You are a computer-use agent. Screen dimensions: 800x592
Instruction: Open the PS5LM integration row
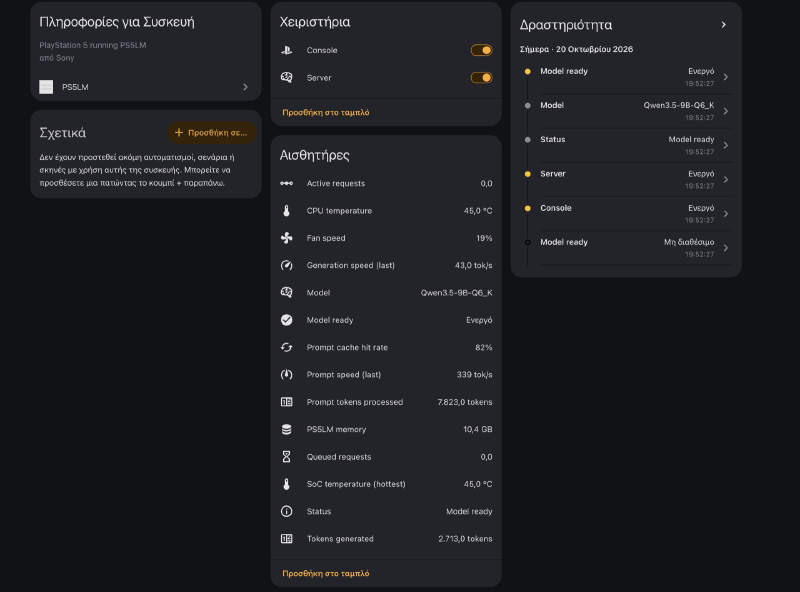pyautogui.click(x=145, y=87)
